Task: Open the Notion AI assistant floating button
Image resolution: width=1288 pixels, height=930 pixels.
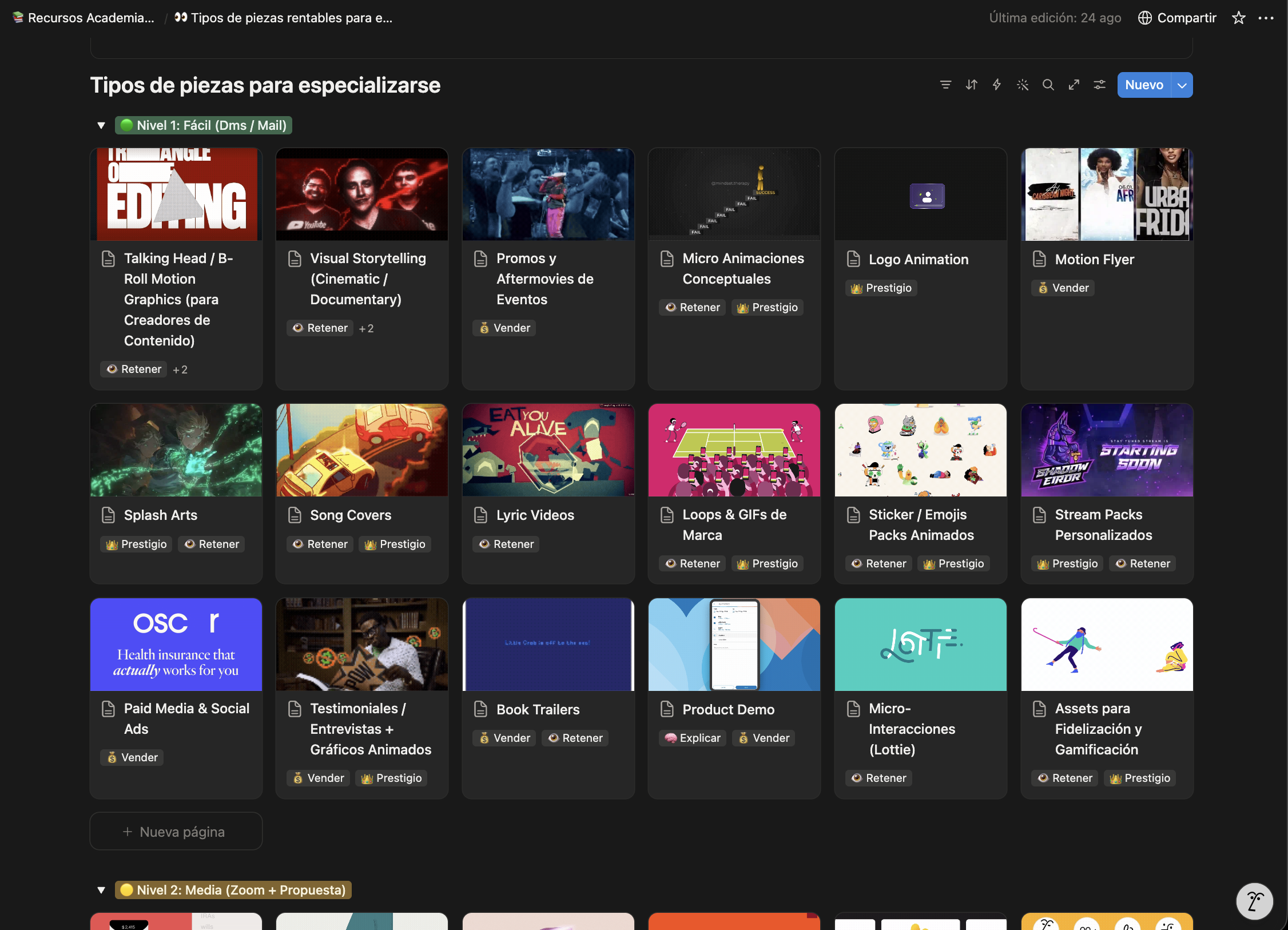Action: pyautogui.click(x=1254, y=901)
